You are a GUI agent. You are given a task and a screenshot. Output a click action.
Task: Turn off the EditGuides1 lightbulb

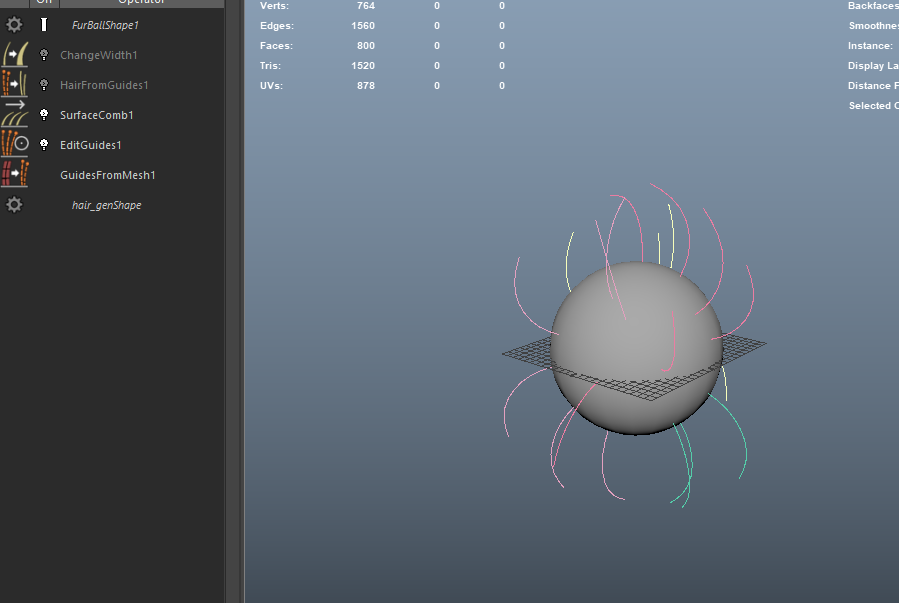coord(44,145)
